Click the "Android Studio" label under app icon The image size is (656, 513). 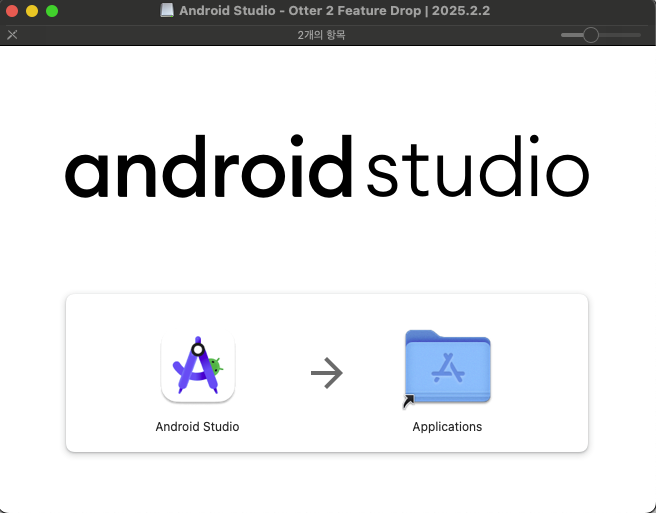pos(197,426)
